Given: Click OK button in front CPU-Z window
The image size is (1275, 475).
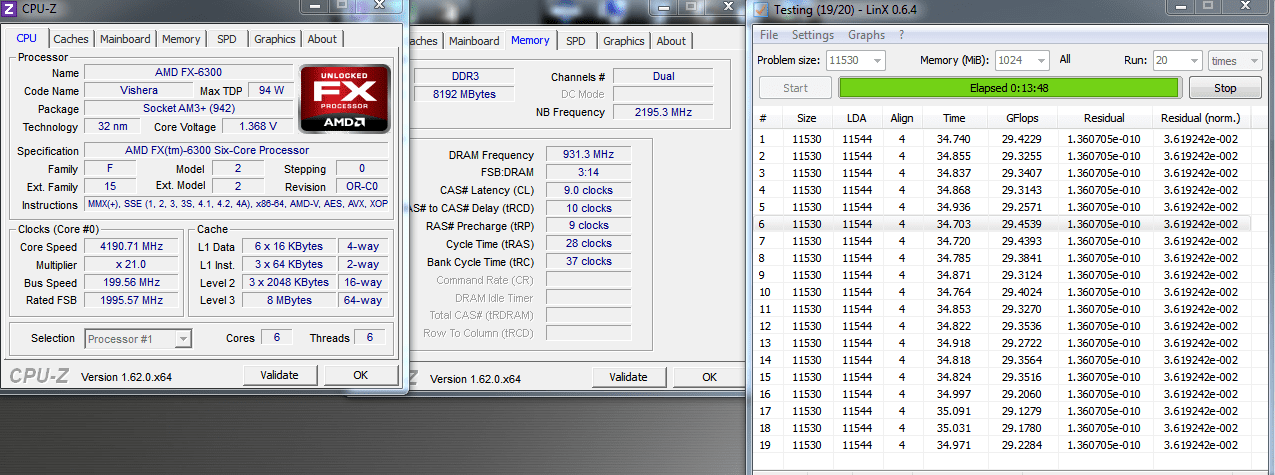Looking at the screenshot, I should pos(361,375).
